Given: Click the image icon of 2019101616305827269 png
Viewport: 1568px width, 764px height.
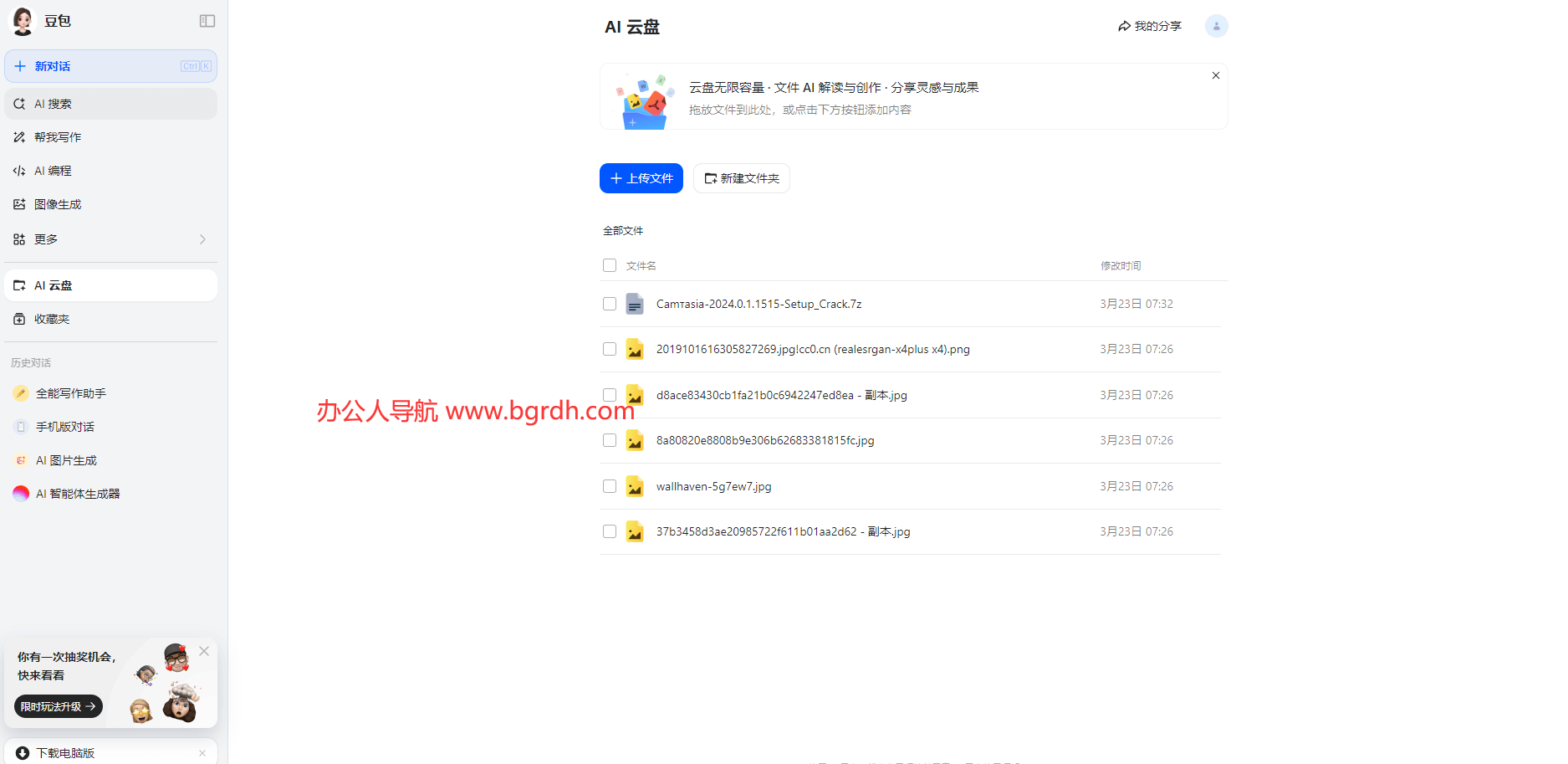Looking at the screenshot, I should pos(635,349).
